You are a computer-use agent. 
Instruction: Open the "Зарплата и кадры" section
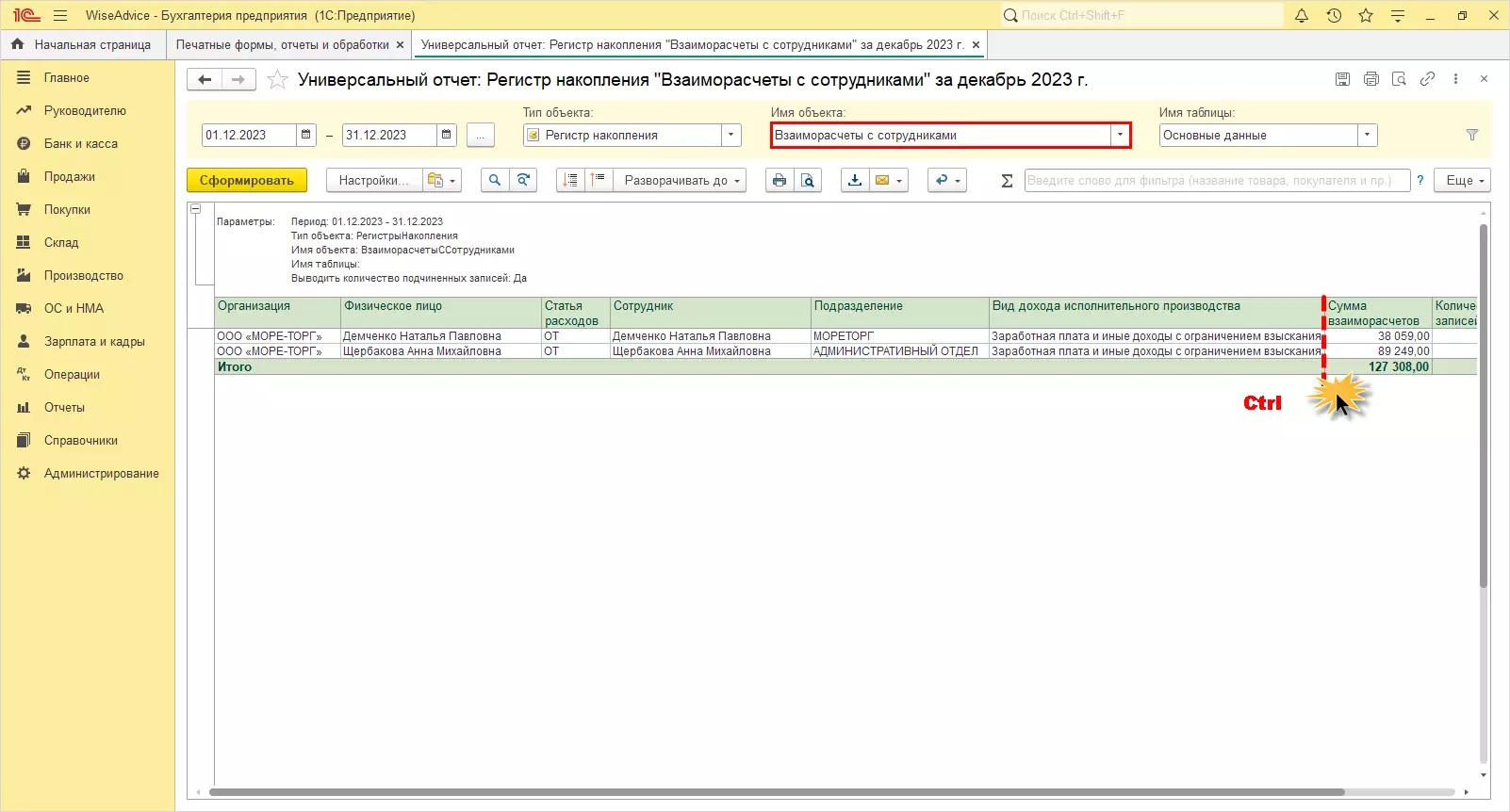point(94,342)
